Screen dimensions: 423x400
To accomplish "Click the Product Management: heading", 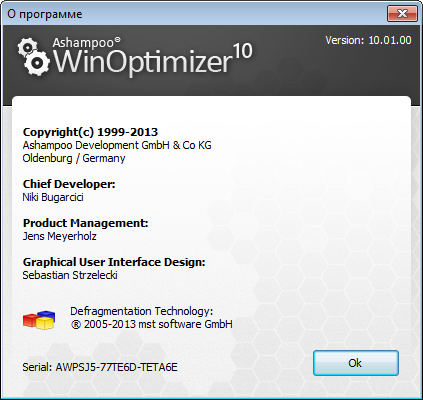I will [85, 223].
